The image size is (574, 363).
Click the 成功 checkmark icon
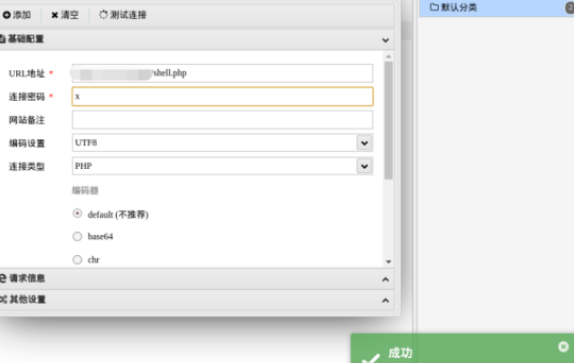[371, 358]
